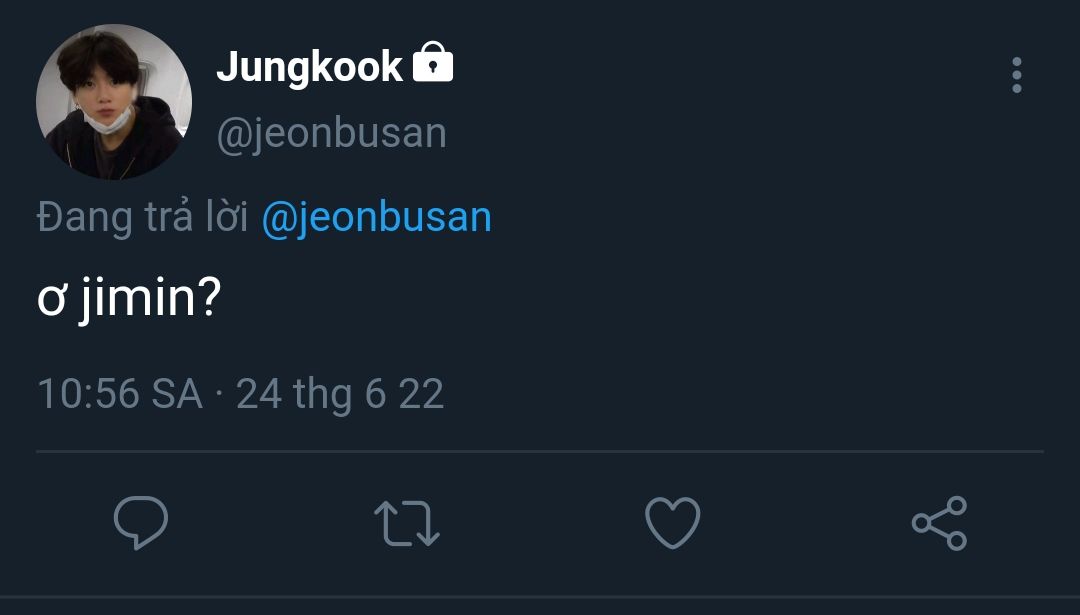The image size is (1080, 615).
Task: Click the padlock icon beside Jungkook
Action: point(432,65)
